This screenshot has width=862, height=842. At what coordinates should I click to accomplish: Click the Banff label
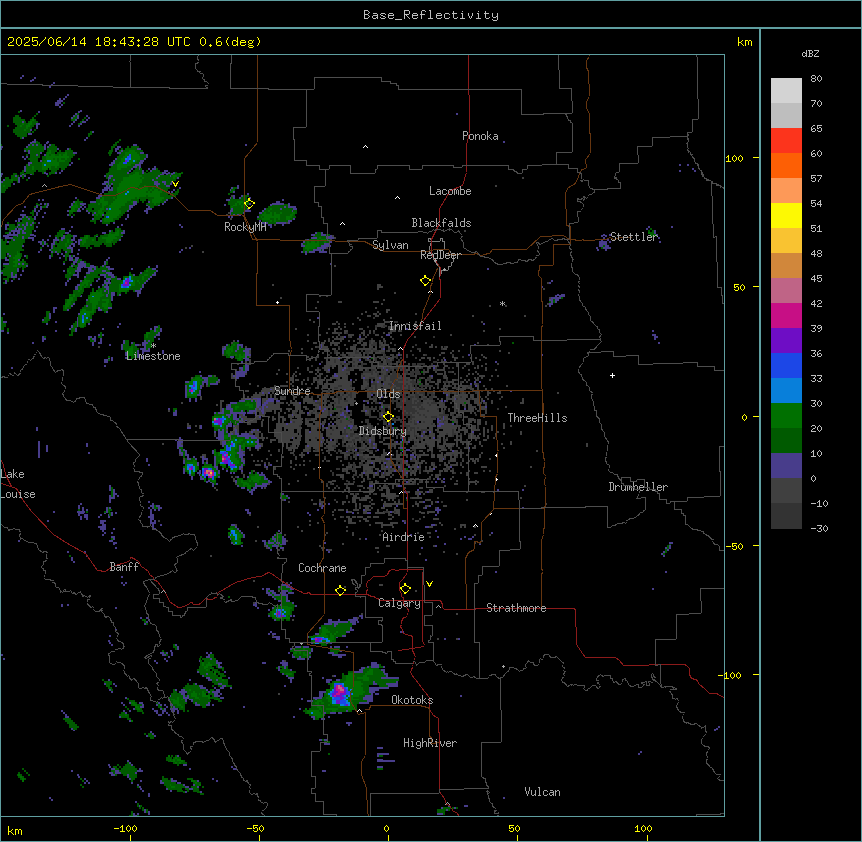tap(124, 567)
